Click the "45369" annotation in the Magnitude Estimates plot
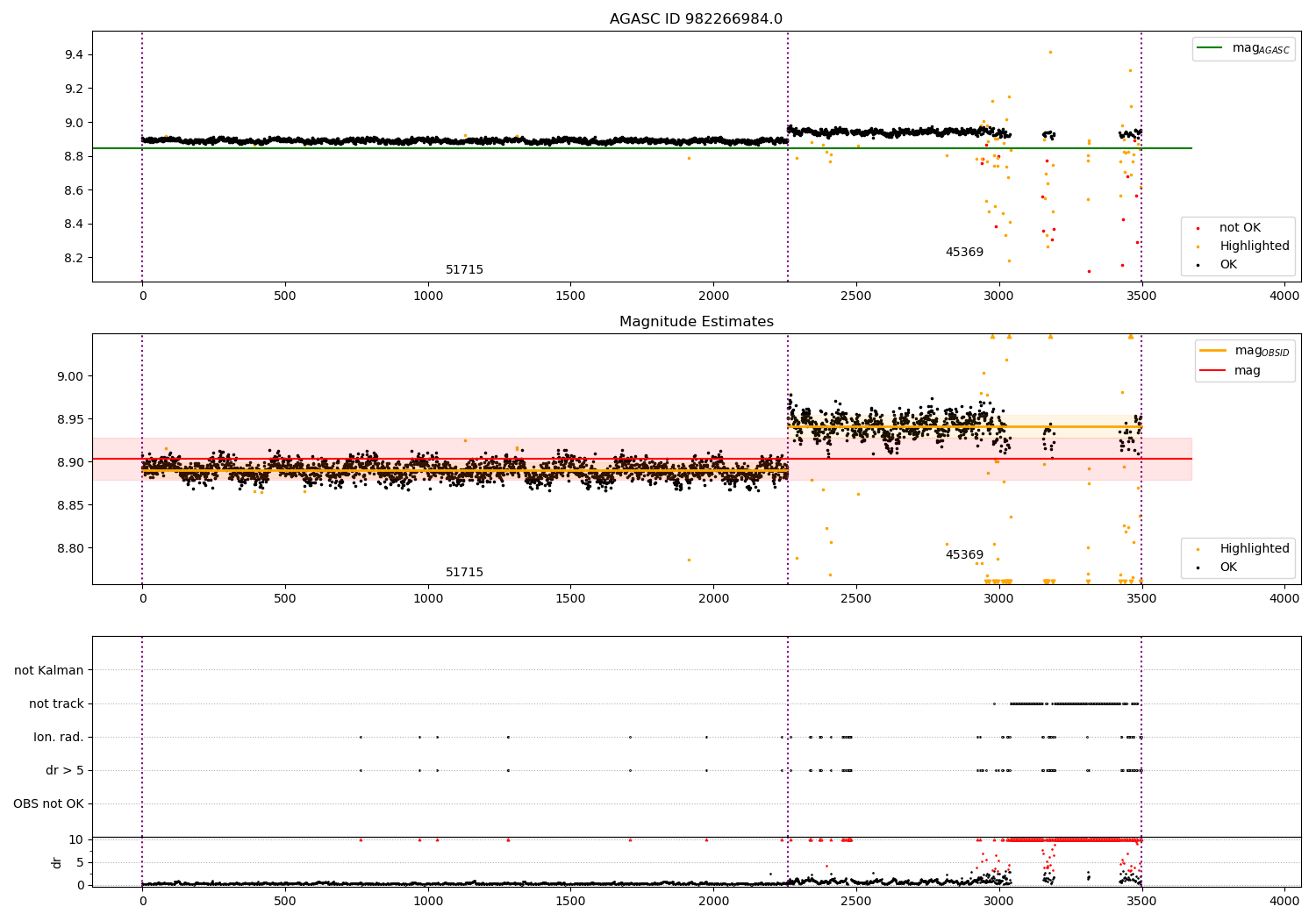The height and width of the screenshot is (921, 1316). coord(964,555)
